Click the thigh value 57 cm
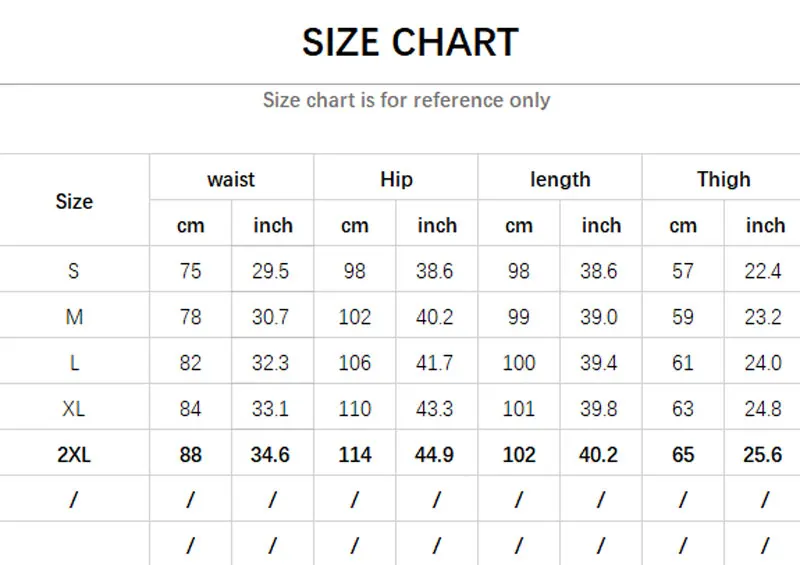The image size is (800, 565). 682,271
